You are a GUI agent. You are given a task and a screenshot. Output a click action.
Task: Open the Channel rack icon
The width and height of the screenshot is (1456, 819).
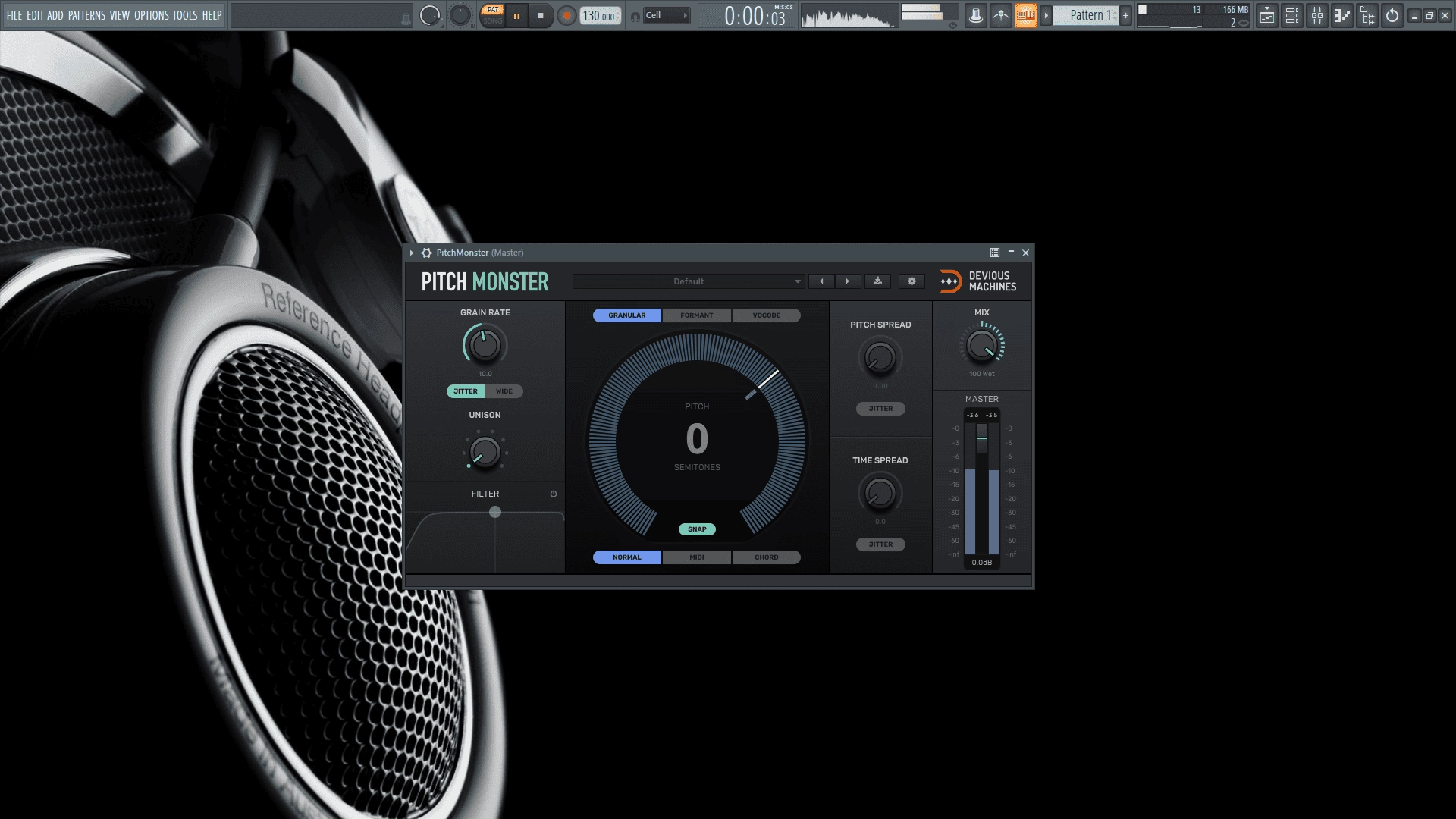(x=1292, y=15)
